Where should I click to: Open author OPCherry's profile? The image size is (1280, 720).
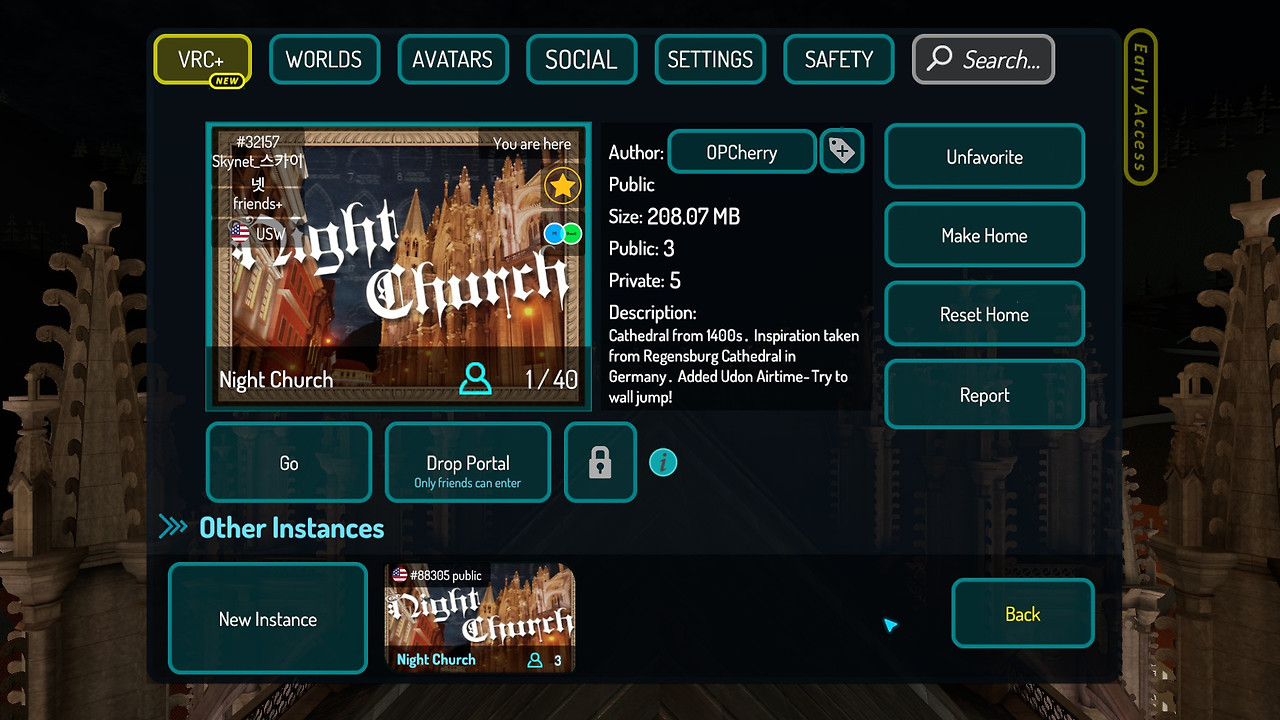[x=741, y=151]
